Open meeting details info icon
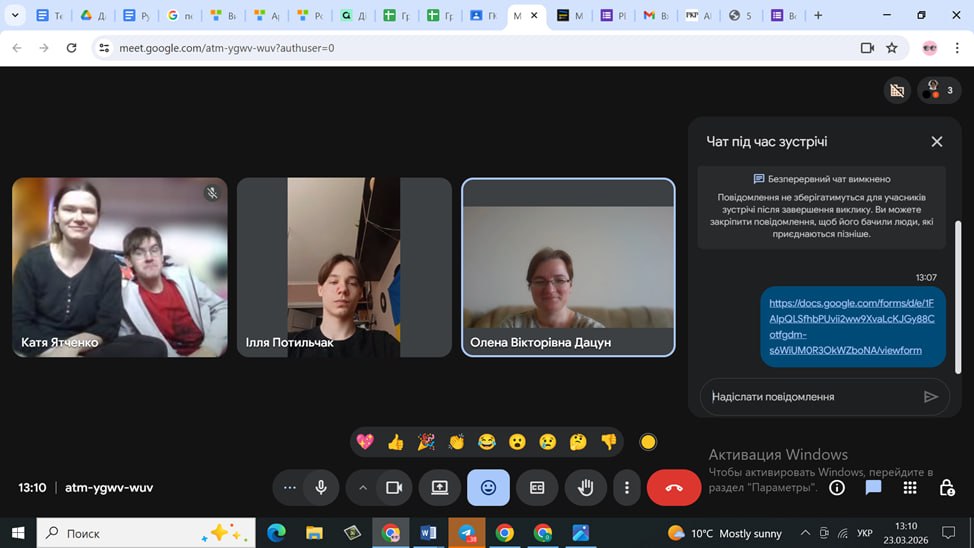 click(x=837, y=488)
